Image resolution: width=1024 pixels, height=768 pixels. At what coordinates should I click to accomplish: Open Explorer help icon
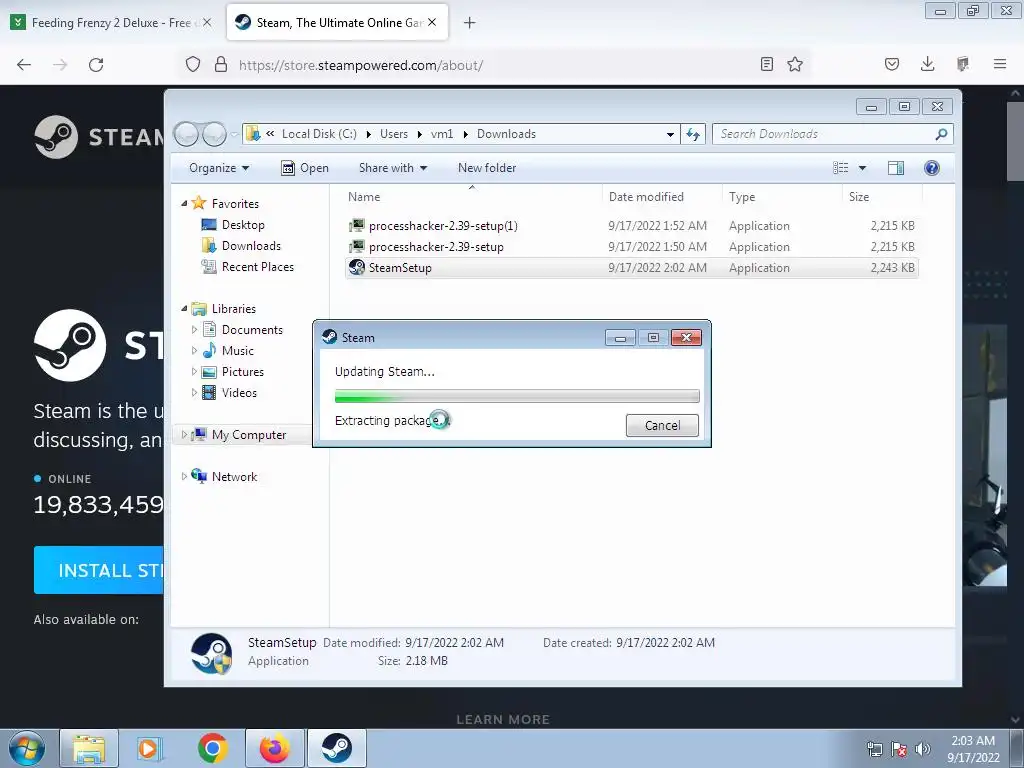(932, 168)
